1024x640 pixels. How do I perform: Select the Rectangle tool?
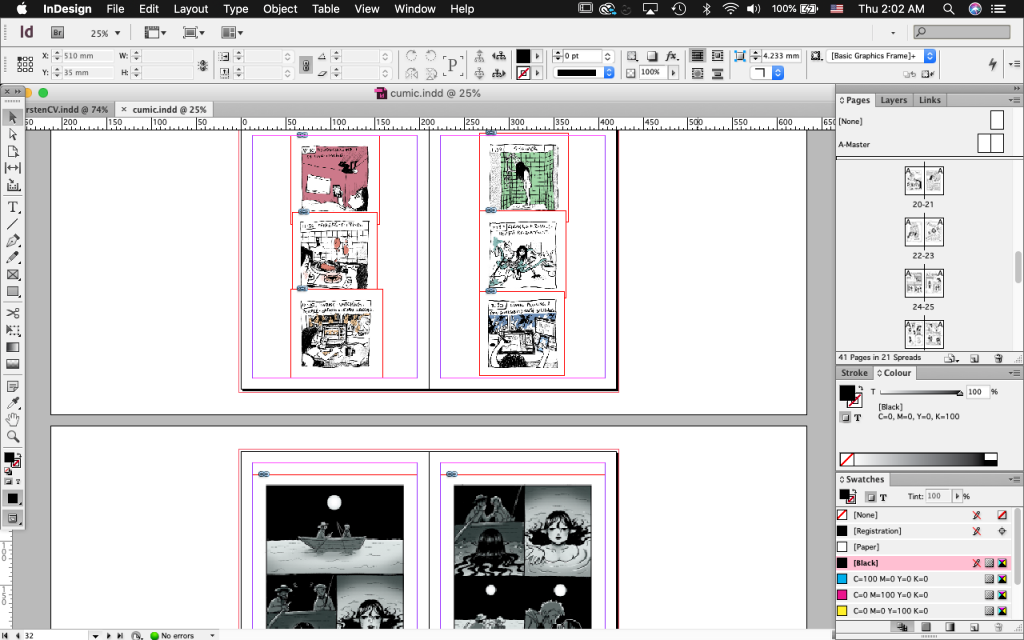[12, 292]
